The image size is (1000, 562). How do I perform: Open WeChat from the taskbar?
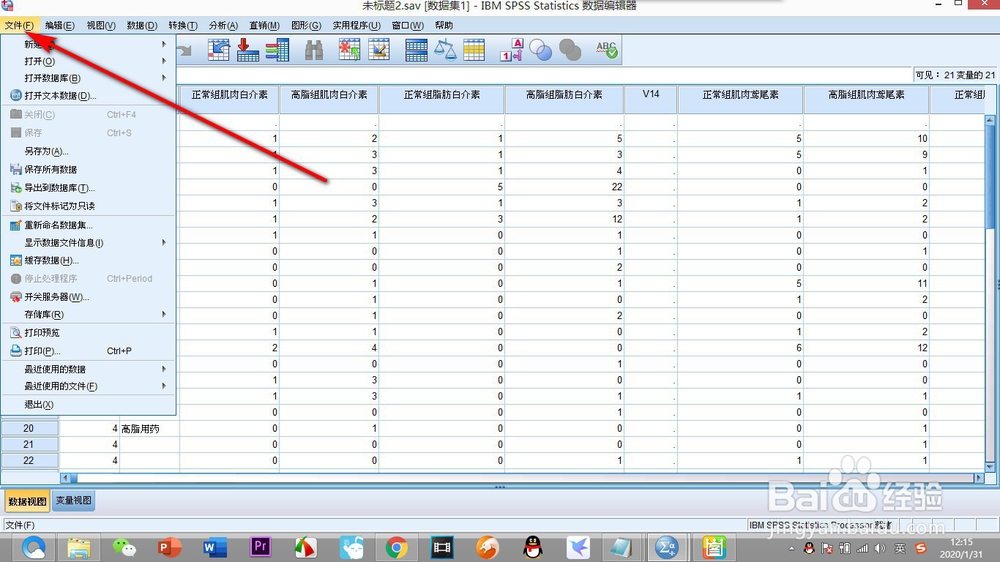124,547
